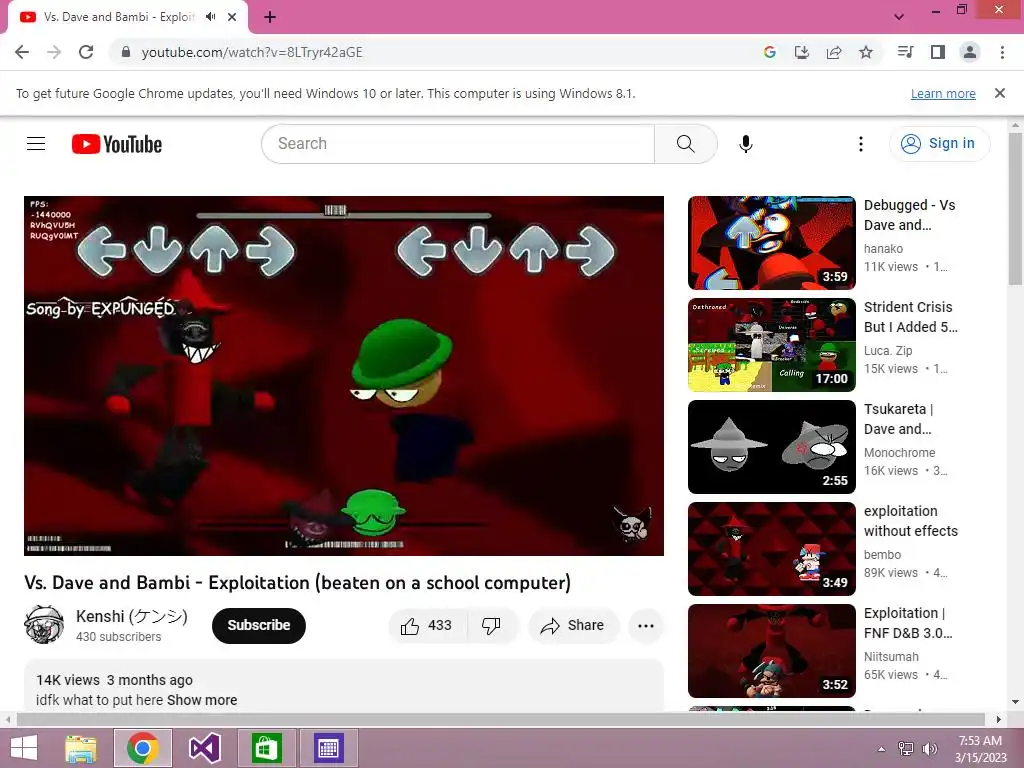
Task: Close the Vs. Dave and Bambi tab
Action: [232, 17]
